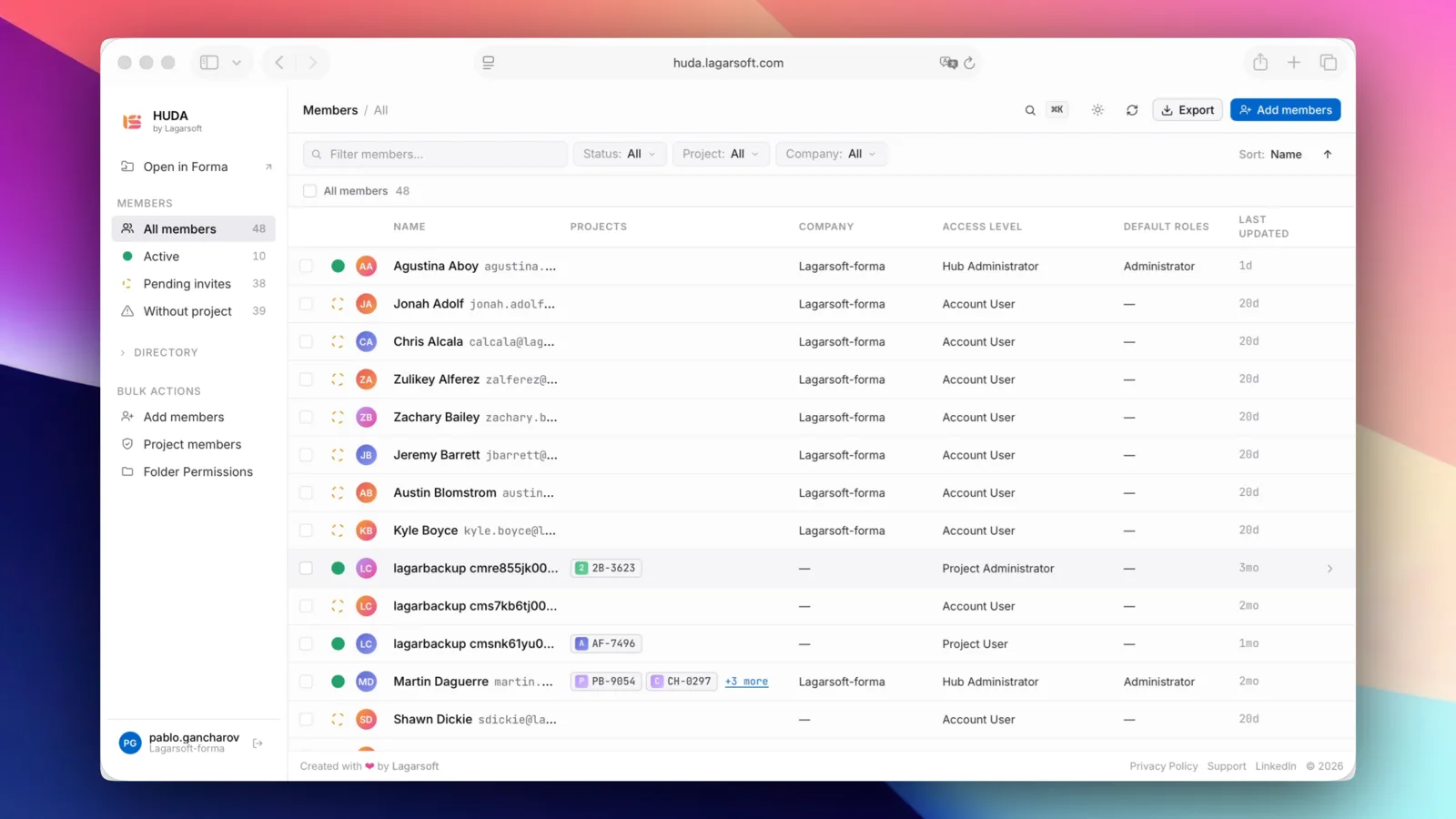Toggle the light theme sun icon
Screen dimensions: 1456x819
pyautogui.click(x=1097, y=110)
